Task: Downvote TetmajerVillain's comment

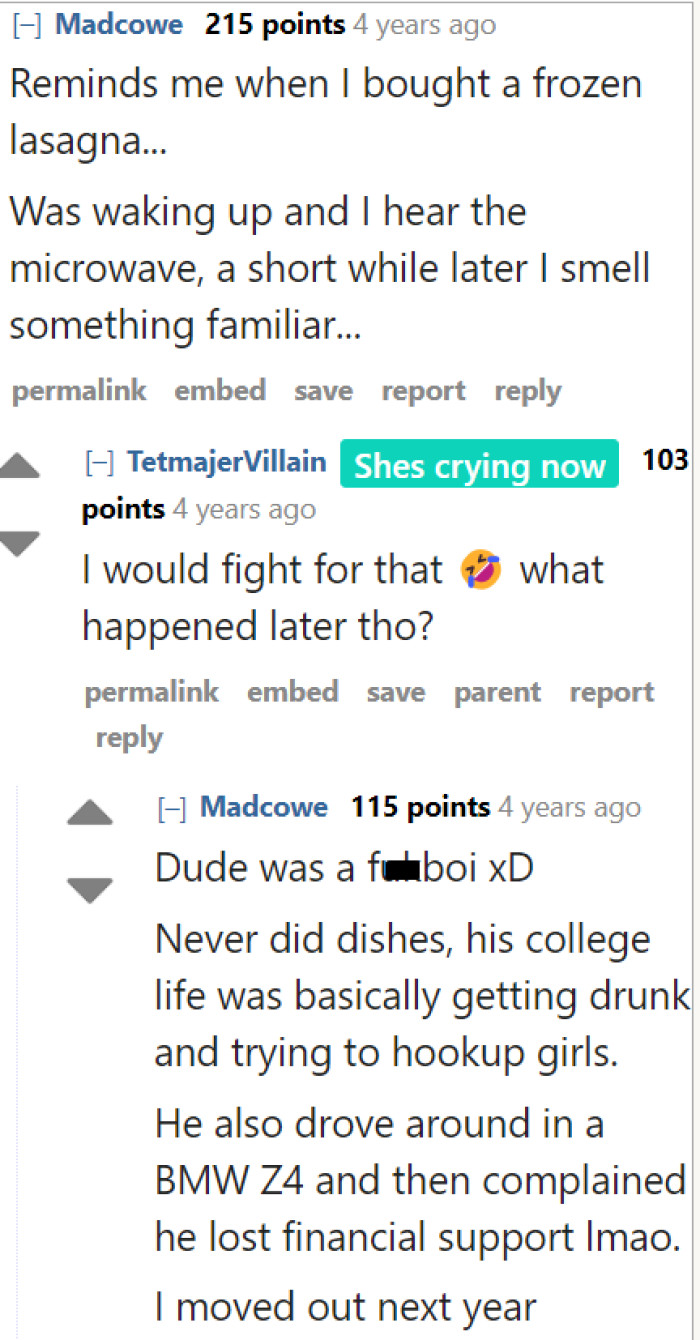Action: (x=20, y=543)
